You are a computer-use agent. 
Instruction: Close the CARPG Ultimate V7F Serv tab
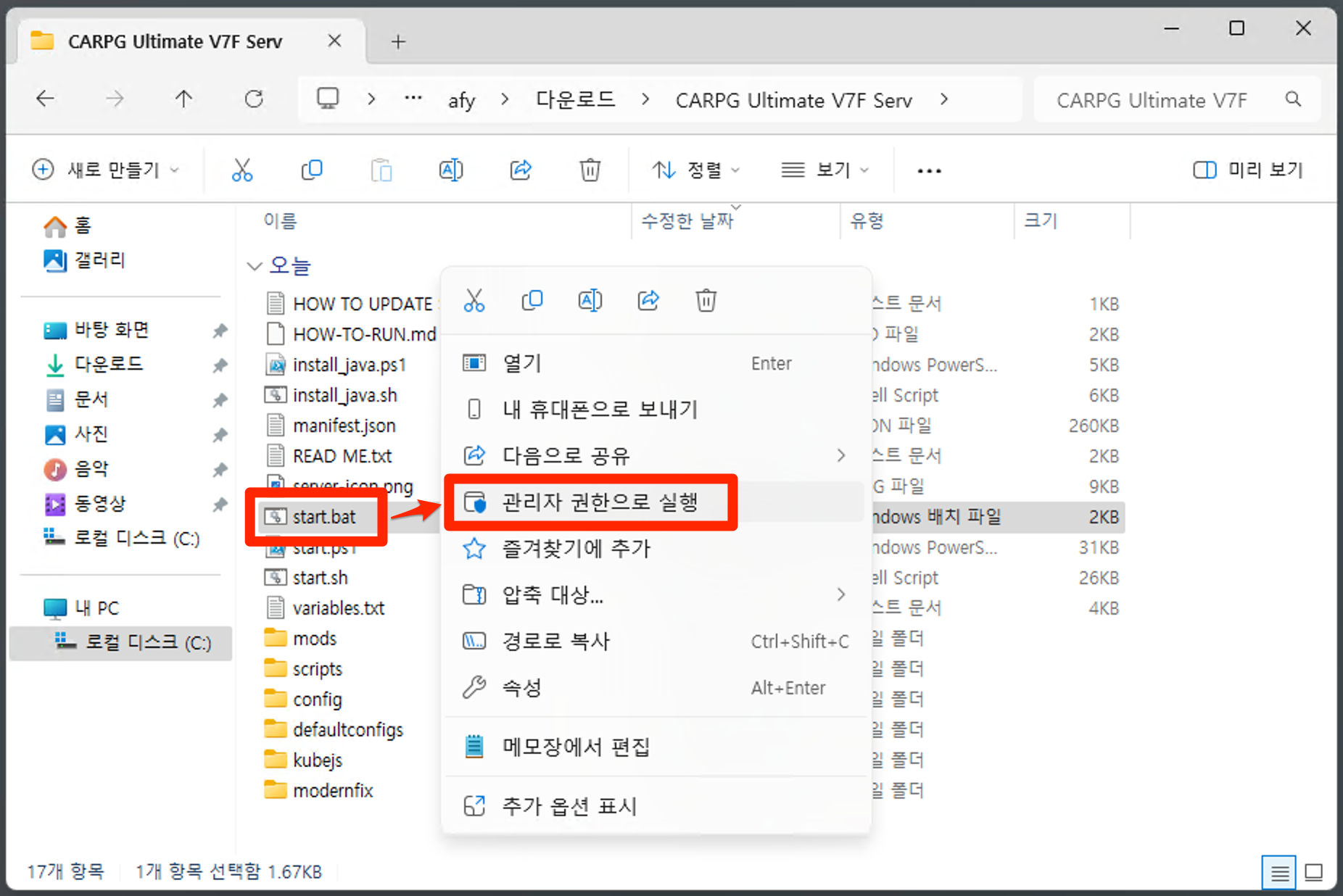tap(334, 41)
